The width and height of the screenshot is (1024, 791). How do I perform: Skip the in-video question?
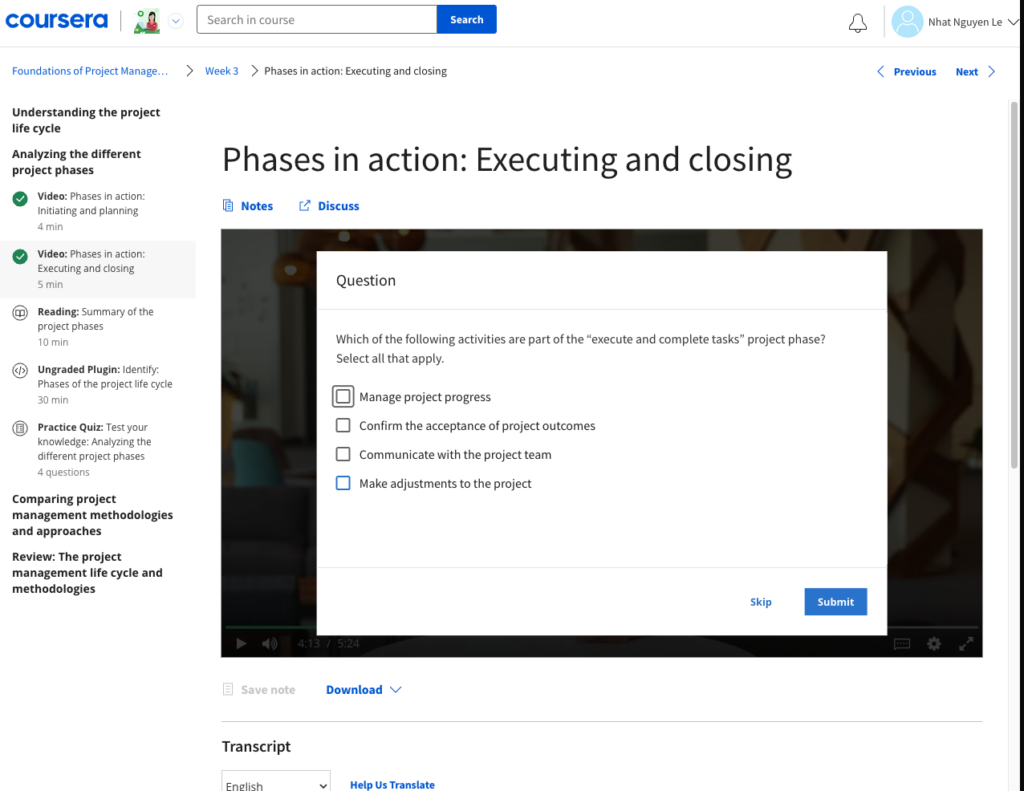pyautogui.click(x=760, y=602)
